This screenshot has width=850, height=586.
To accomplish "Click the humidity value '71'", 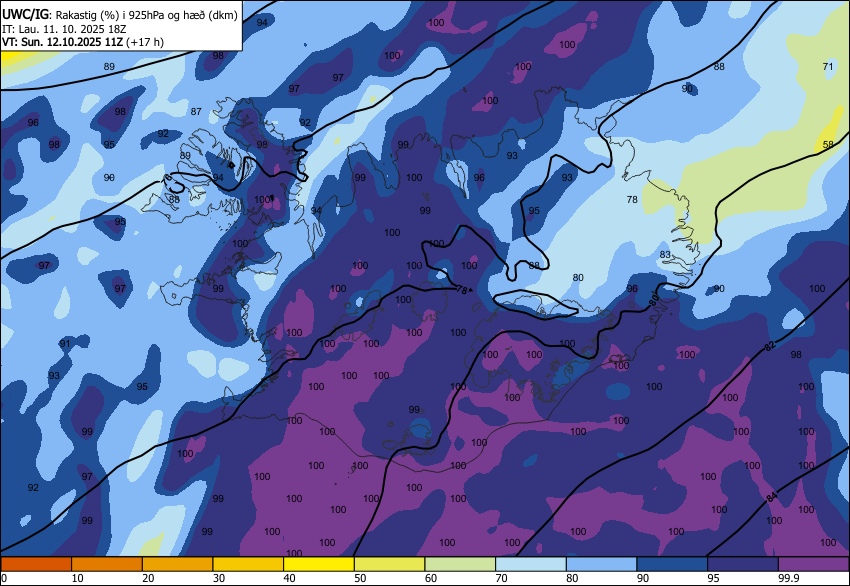I will click(x=827, y=67).
